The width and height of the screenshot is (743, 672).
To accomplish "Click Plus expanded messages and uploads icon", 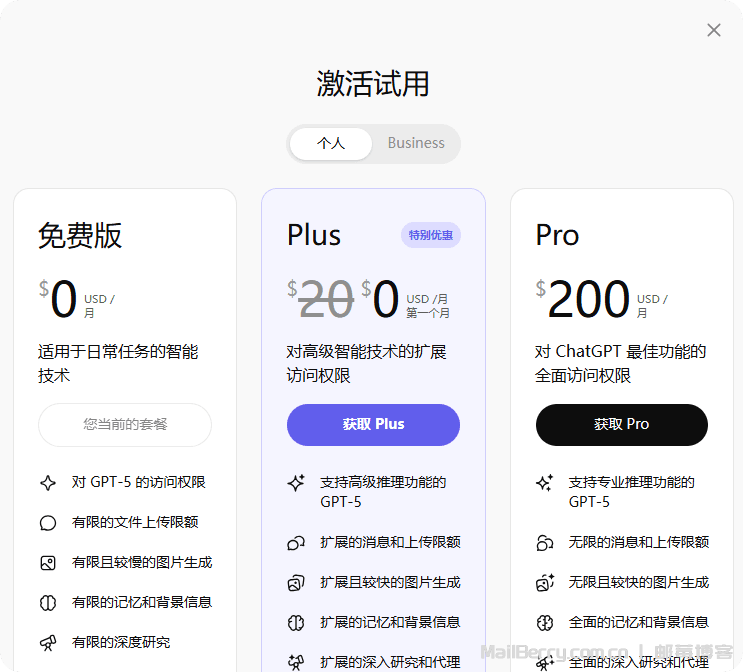I will point(296,543).
